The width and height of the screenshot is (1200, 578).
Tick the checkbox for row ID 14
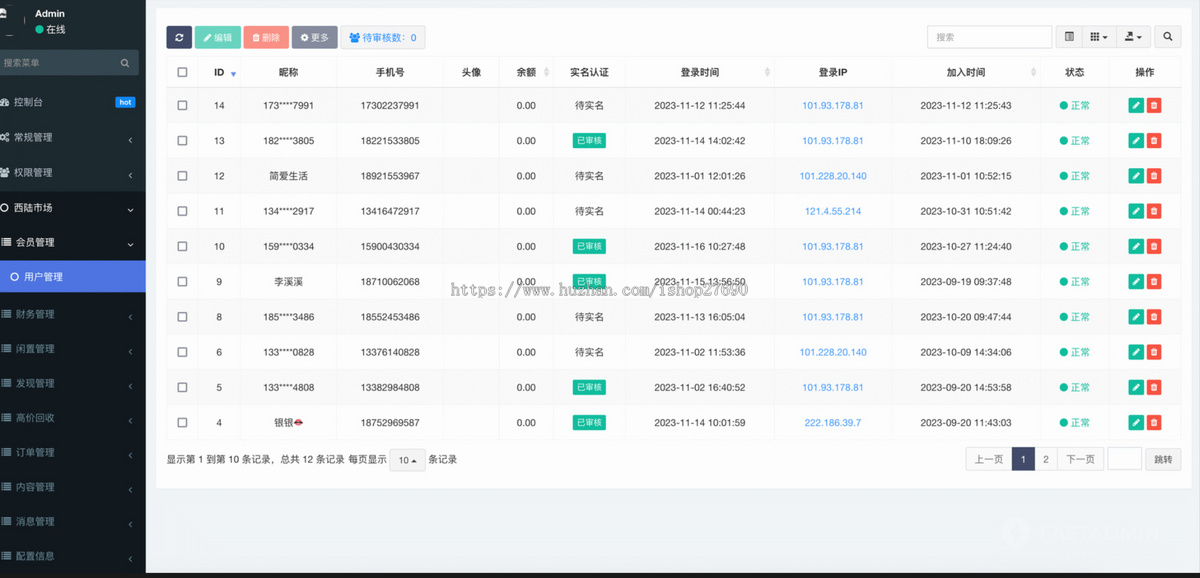(x=182, y=105)
